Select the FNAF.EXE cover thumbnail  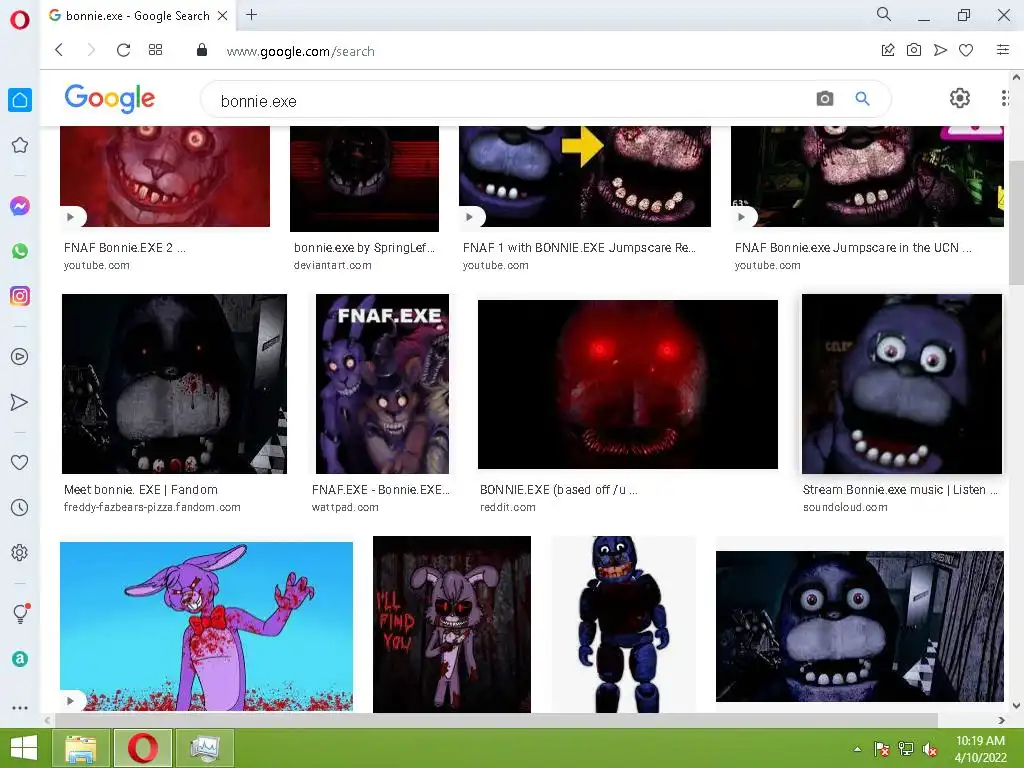click(382, 384)
